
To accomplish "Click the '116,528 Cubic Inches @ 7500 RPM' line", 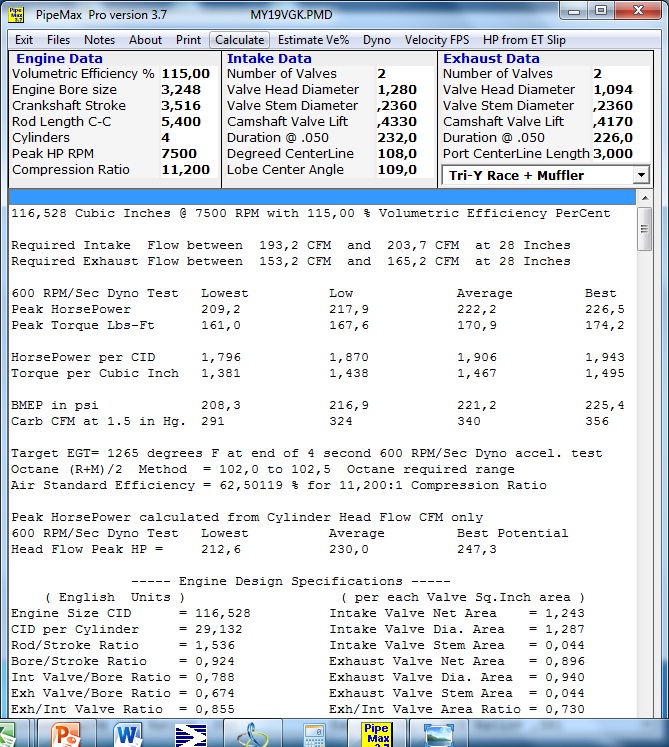I will (311, 213).
